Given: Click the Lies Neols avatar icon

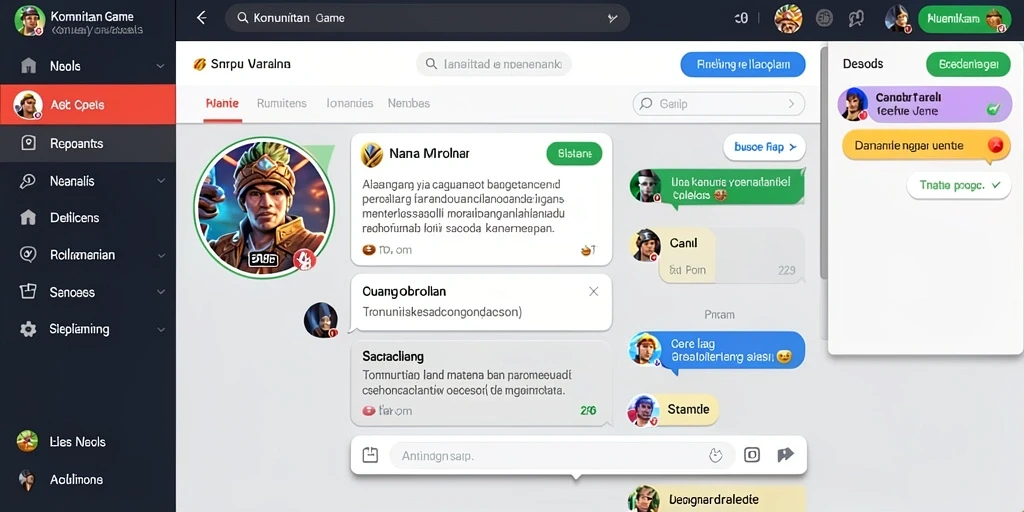Looking at the screenshot, I should [x=27, y=441].
